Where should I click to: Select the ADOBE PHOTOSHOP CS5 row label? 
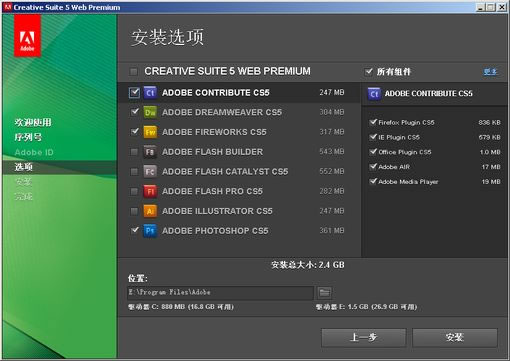[x=215, y=231]
